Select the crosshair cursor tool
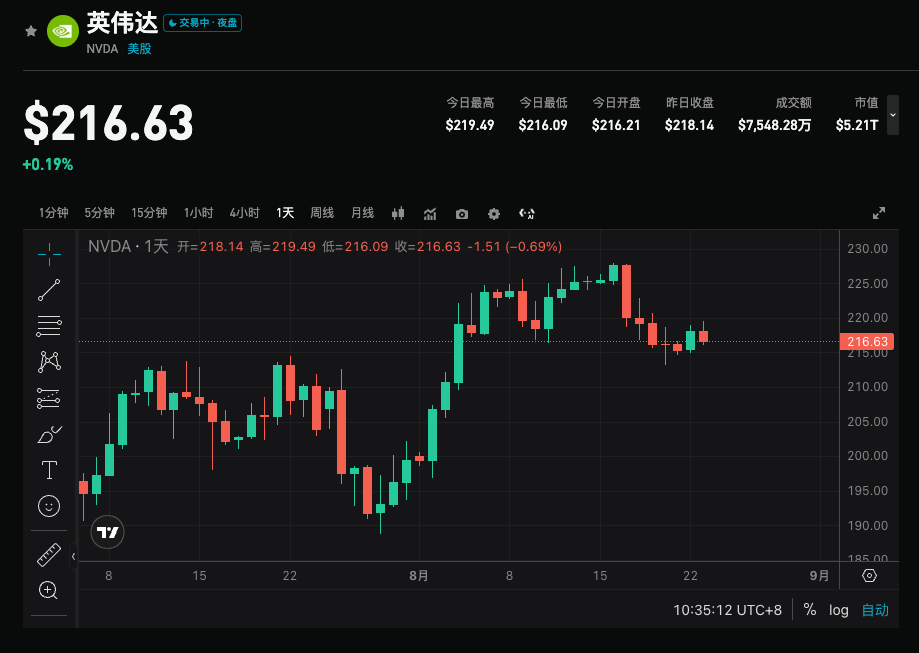This screenshot has width=919, height=653. click(x=49, y=254)
